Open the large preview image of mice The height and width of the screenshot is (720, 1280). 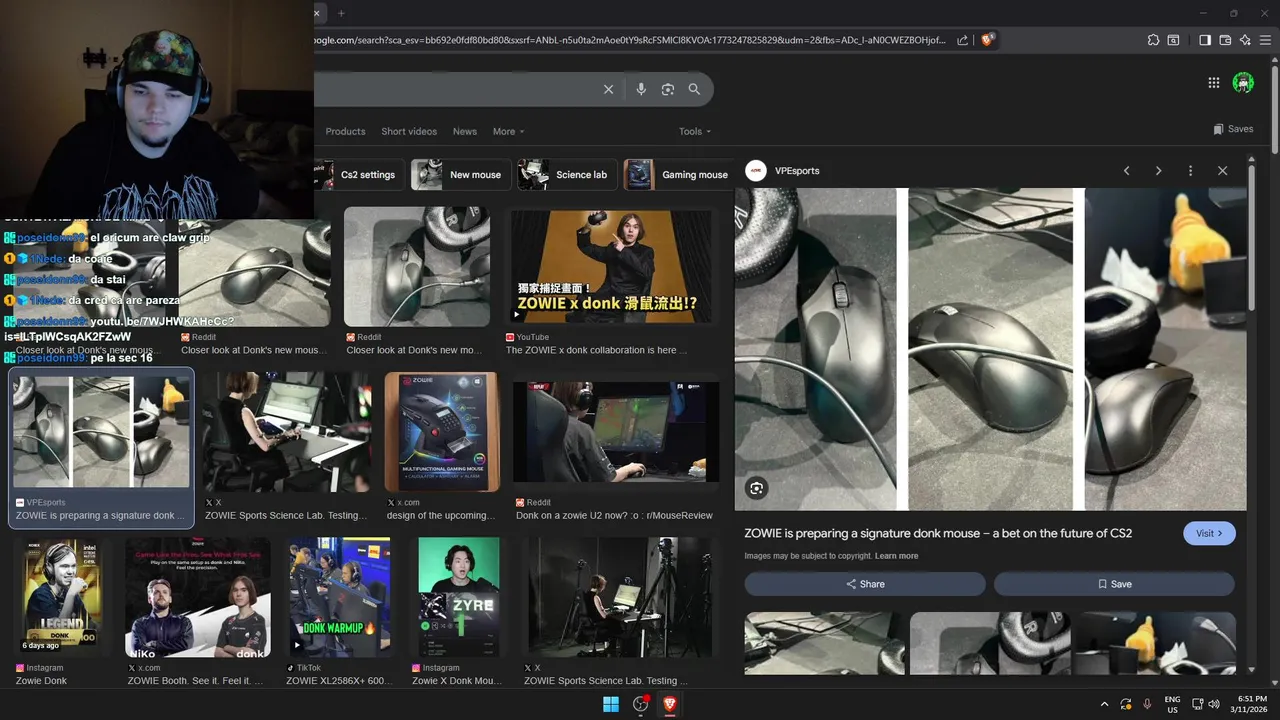(x=991, y=349)
